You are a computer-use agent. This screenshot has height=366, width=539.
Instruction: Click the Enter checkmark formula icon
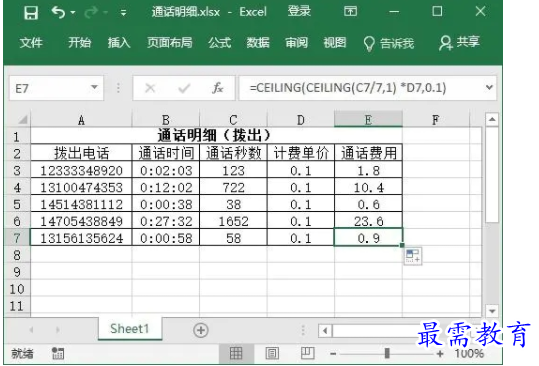tap(184, 89)
